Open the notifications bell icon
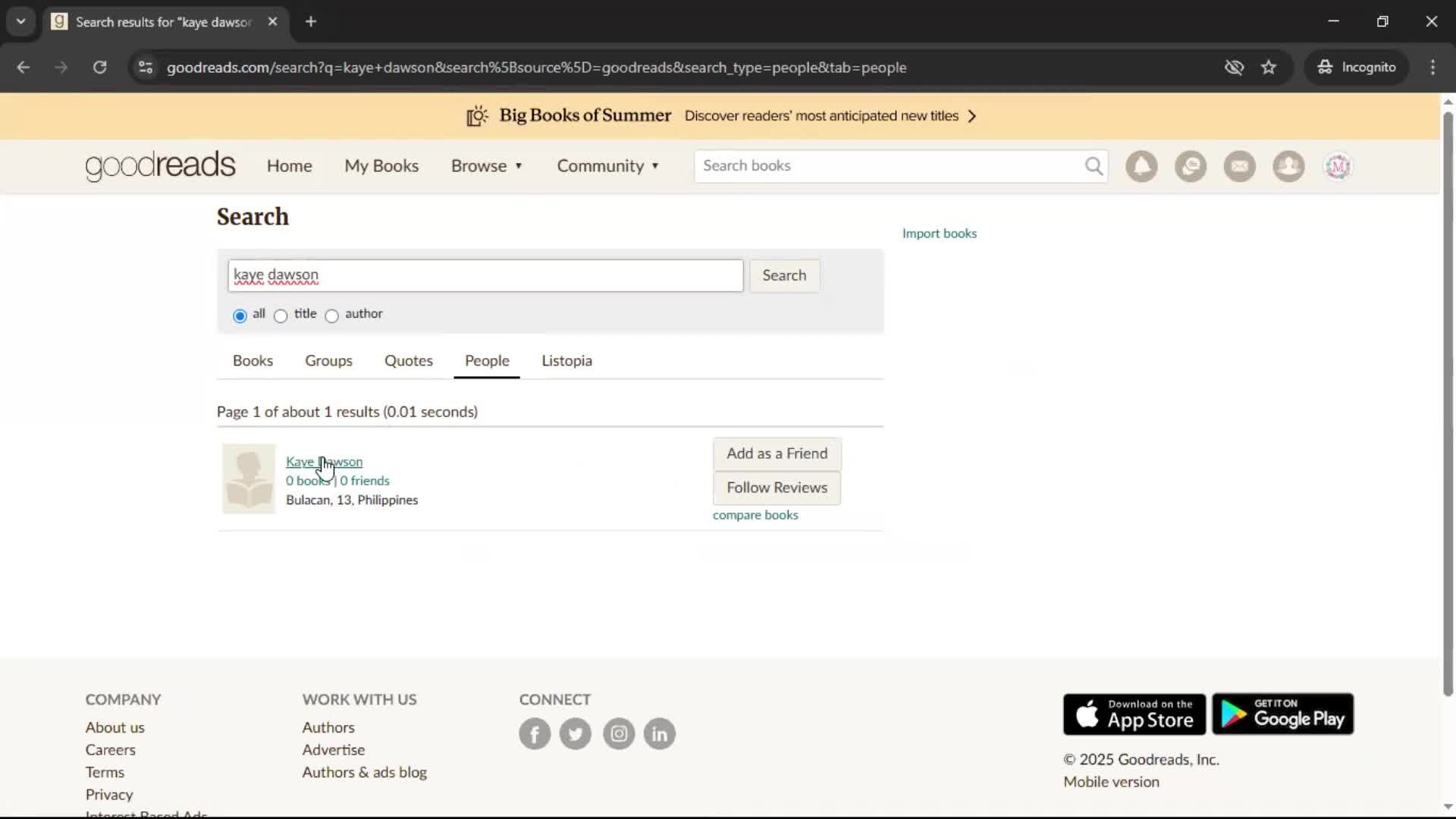Image resolution: width=1456 pixels, height=819 pixels. [x=1141, y=166]
